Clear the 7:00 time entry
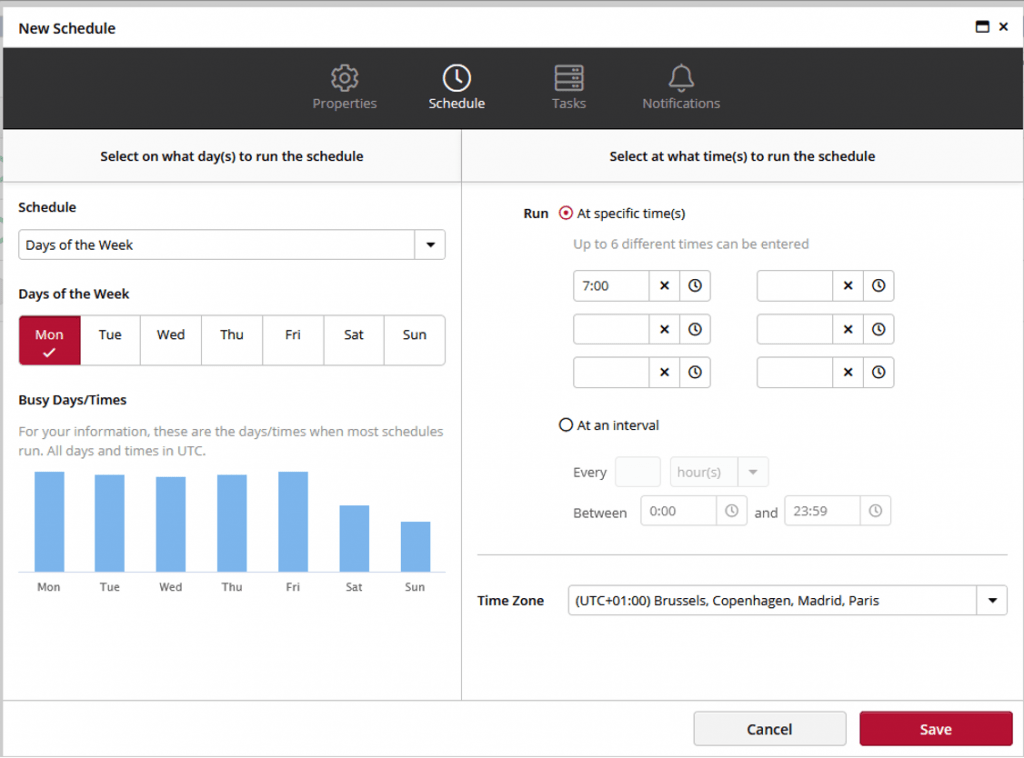Viewport: 1024px width, 758px height. 664,286
